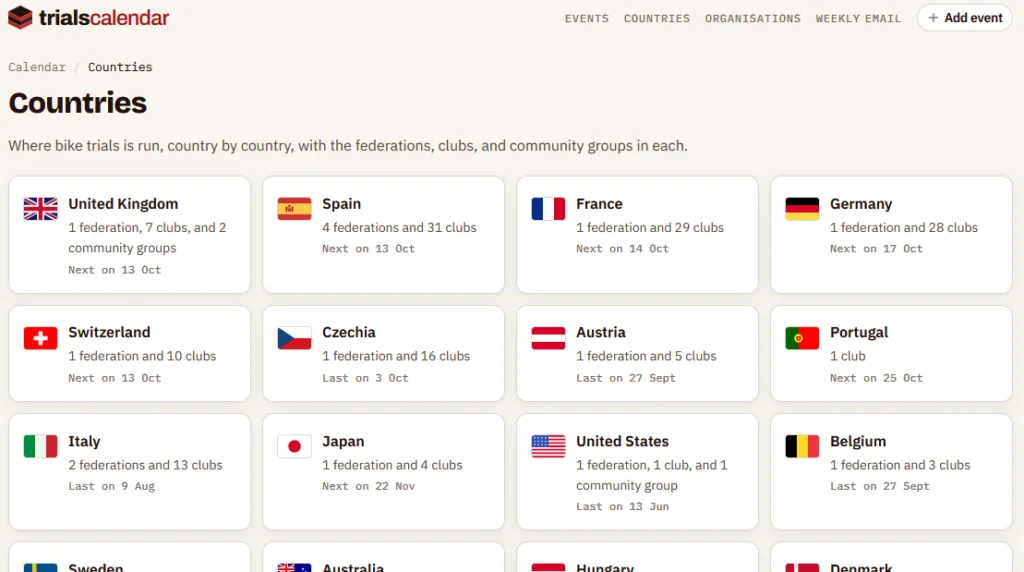This screenshot has height=572, width=1024.
Task: Open the Countries navigation item
Action: coord(656,18)
